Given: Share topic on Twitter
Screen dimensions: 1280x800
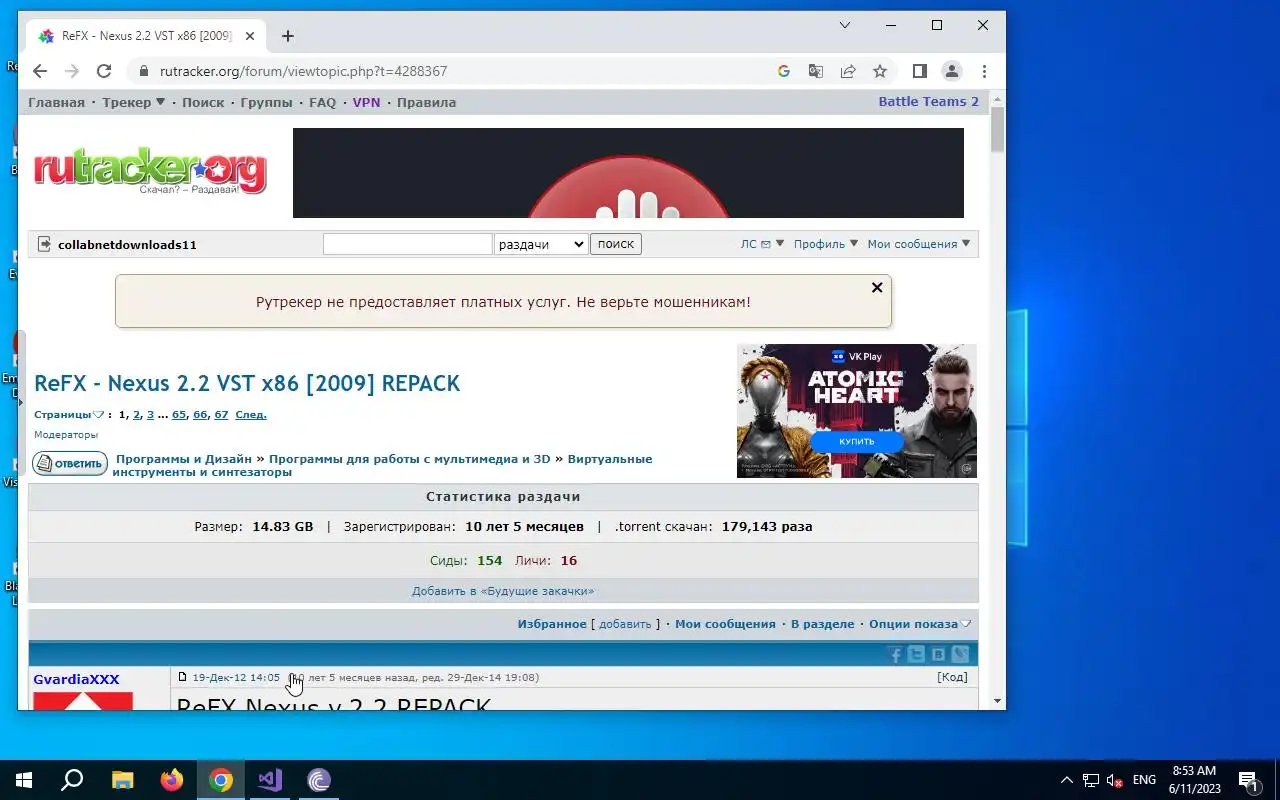Looking at the screenshot, I should pyautogui.click(x=917, y=655).
